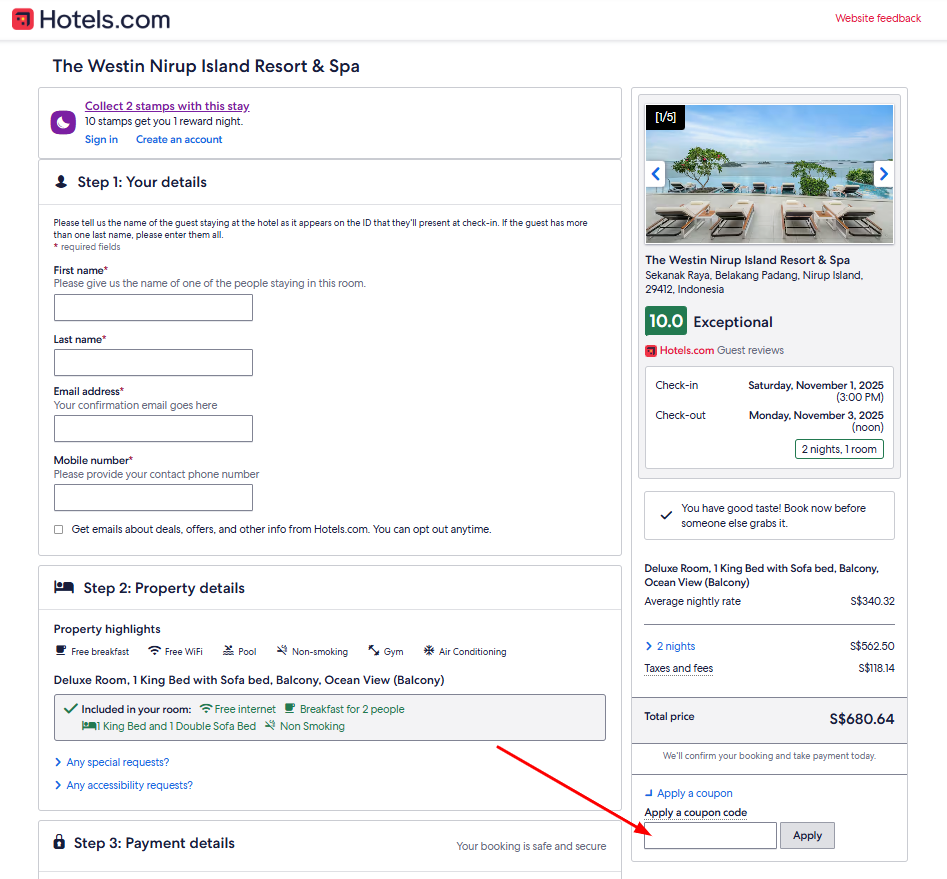Viewport: 947px width, 879px height.
Task: Go to the previous hotel photo
Action: coord(655,173)
